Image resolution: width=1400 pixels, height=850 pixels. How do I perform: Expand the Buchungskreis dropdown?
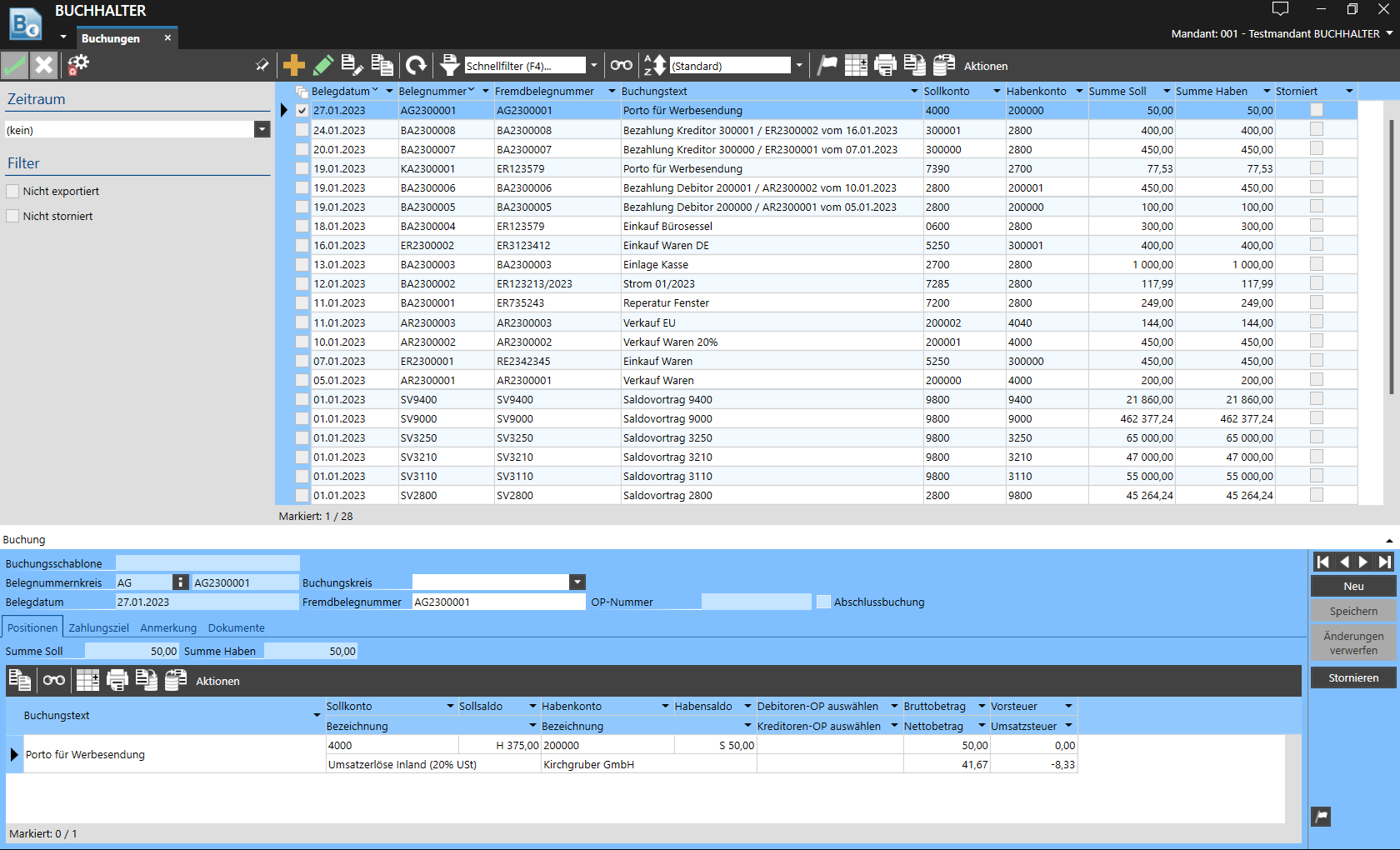coord(577,582)
